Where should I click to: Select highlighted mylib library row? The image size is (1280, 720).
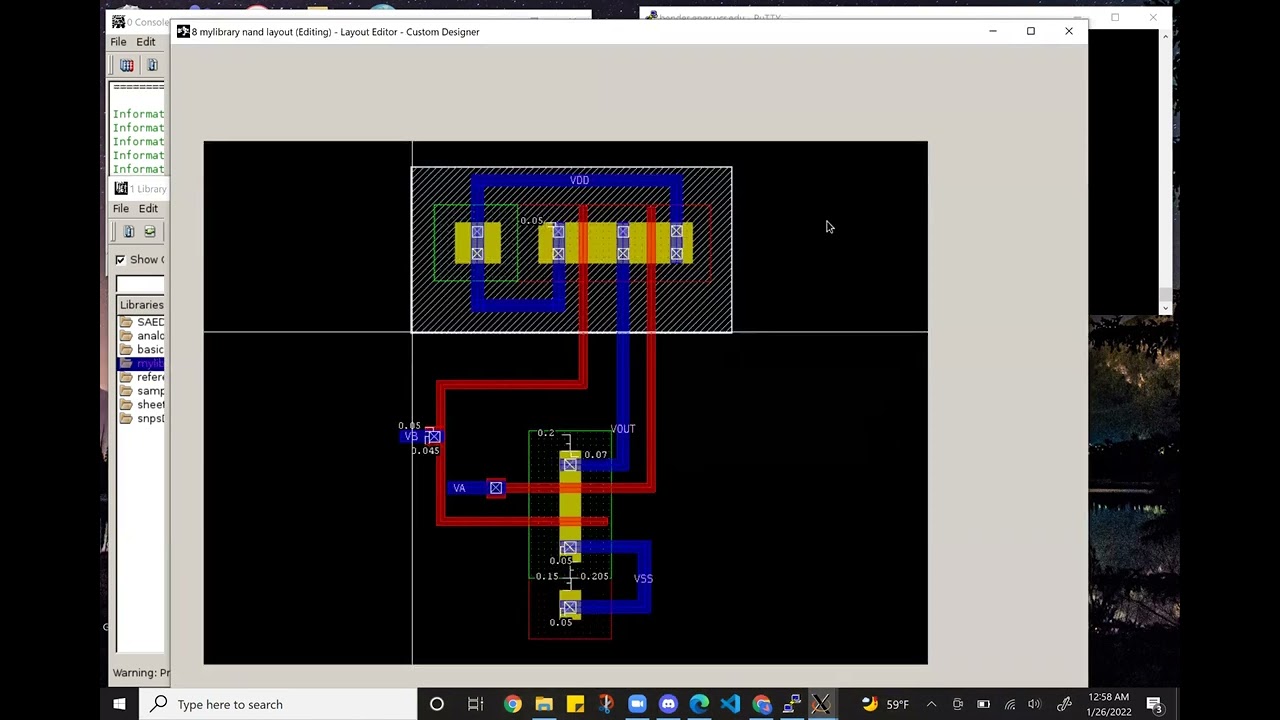pos(141,364)
